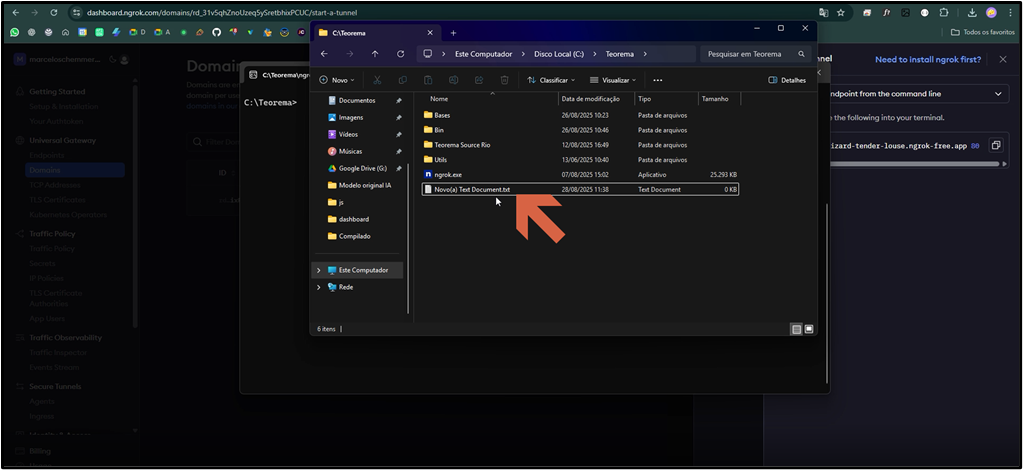Open Chrome downloads icon
Viewport: 1023px width, 470px height.
(x=972, y=12)
